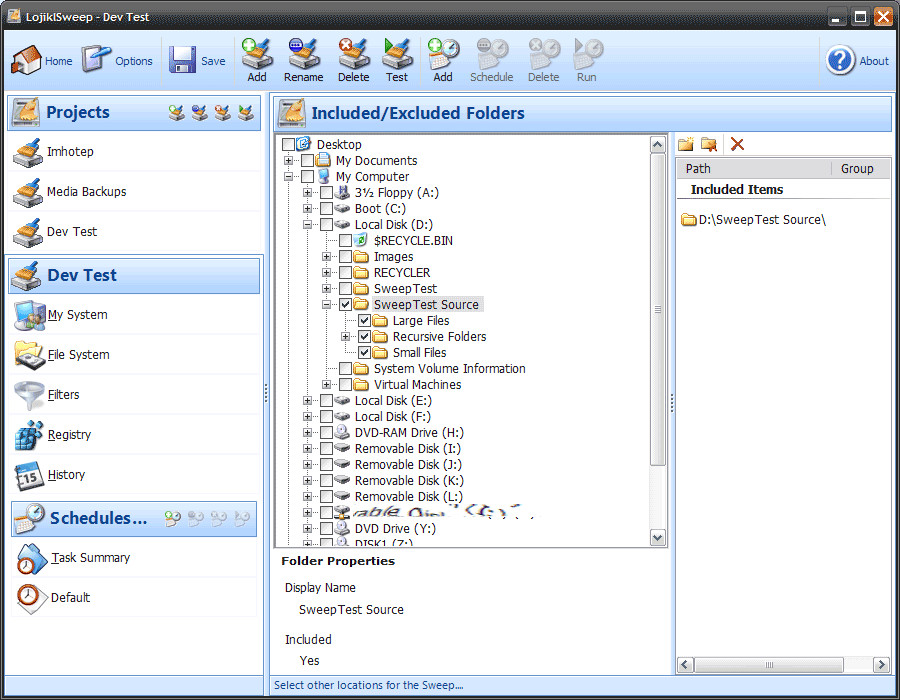Click the blue rename icon in Projects header

(200, 112)
